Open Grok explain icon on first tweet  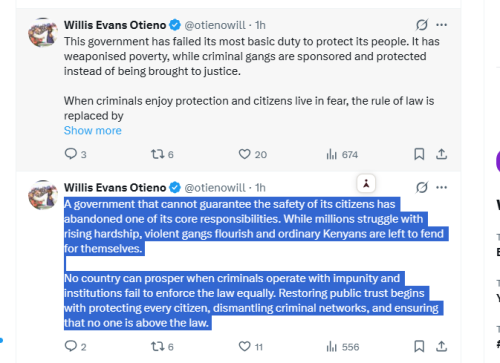422,25
